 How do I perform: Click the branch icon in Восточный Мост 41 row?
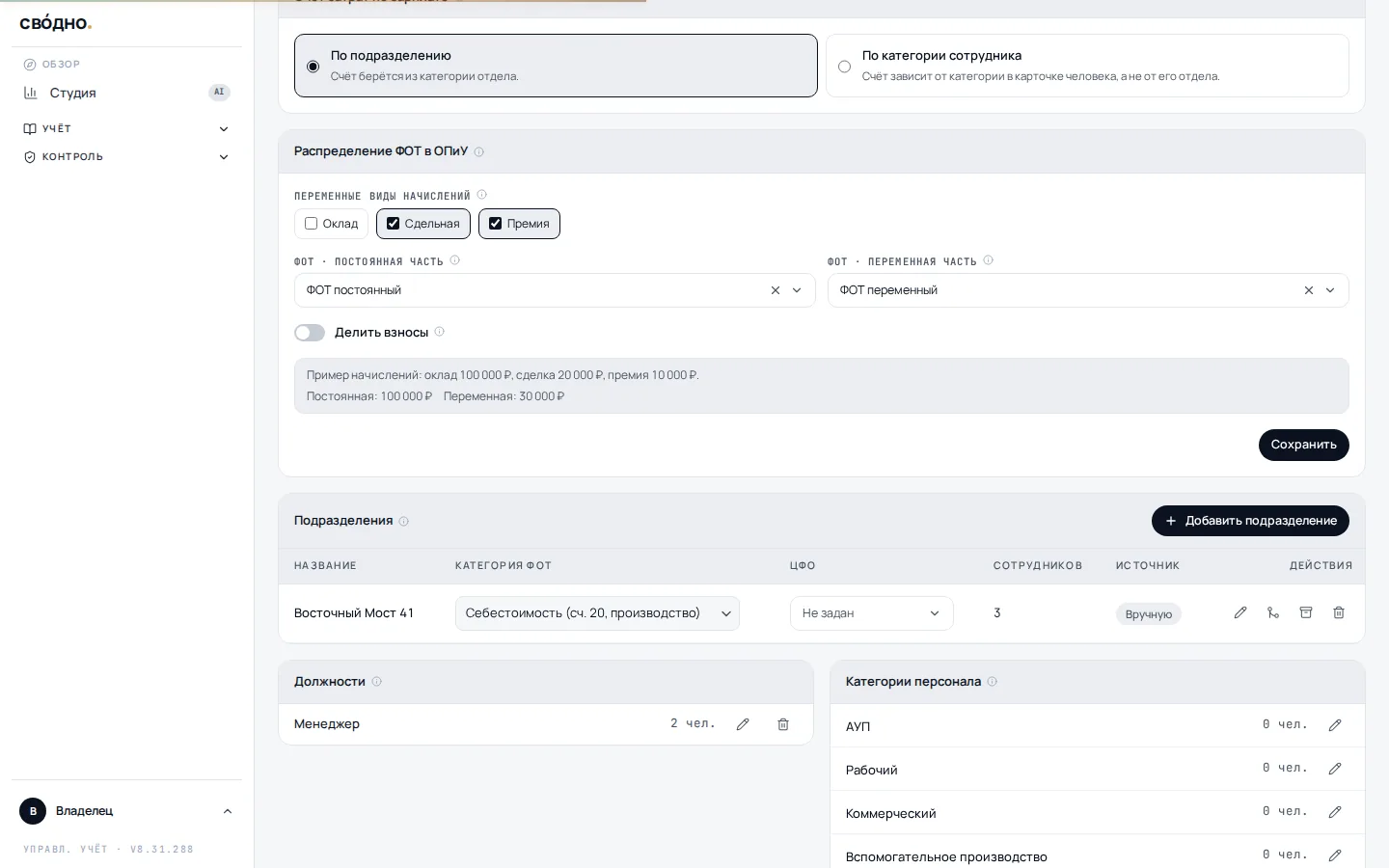tap(1273, 612)
